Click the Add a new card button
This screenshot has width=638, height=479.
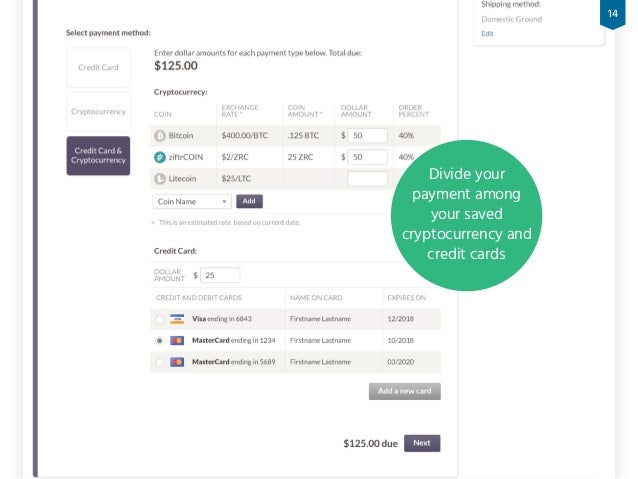(x=404, y=391)
